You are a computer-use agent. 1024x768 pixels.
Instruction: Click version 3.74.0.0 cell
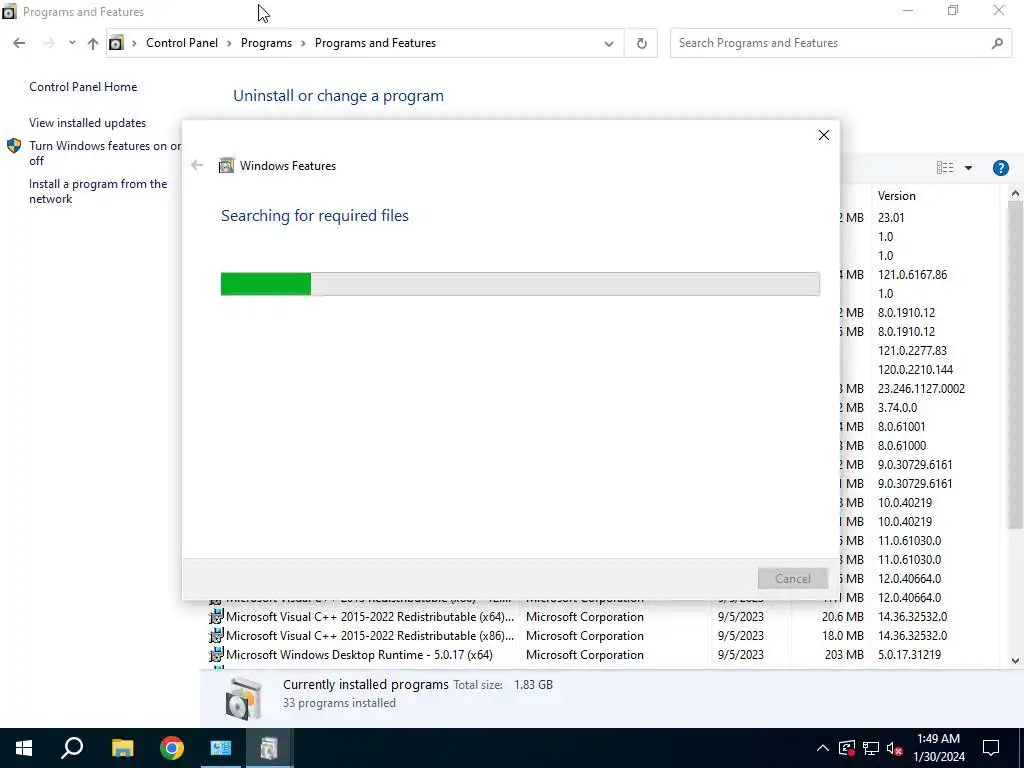pyautogui.click(x=897, y=408)
